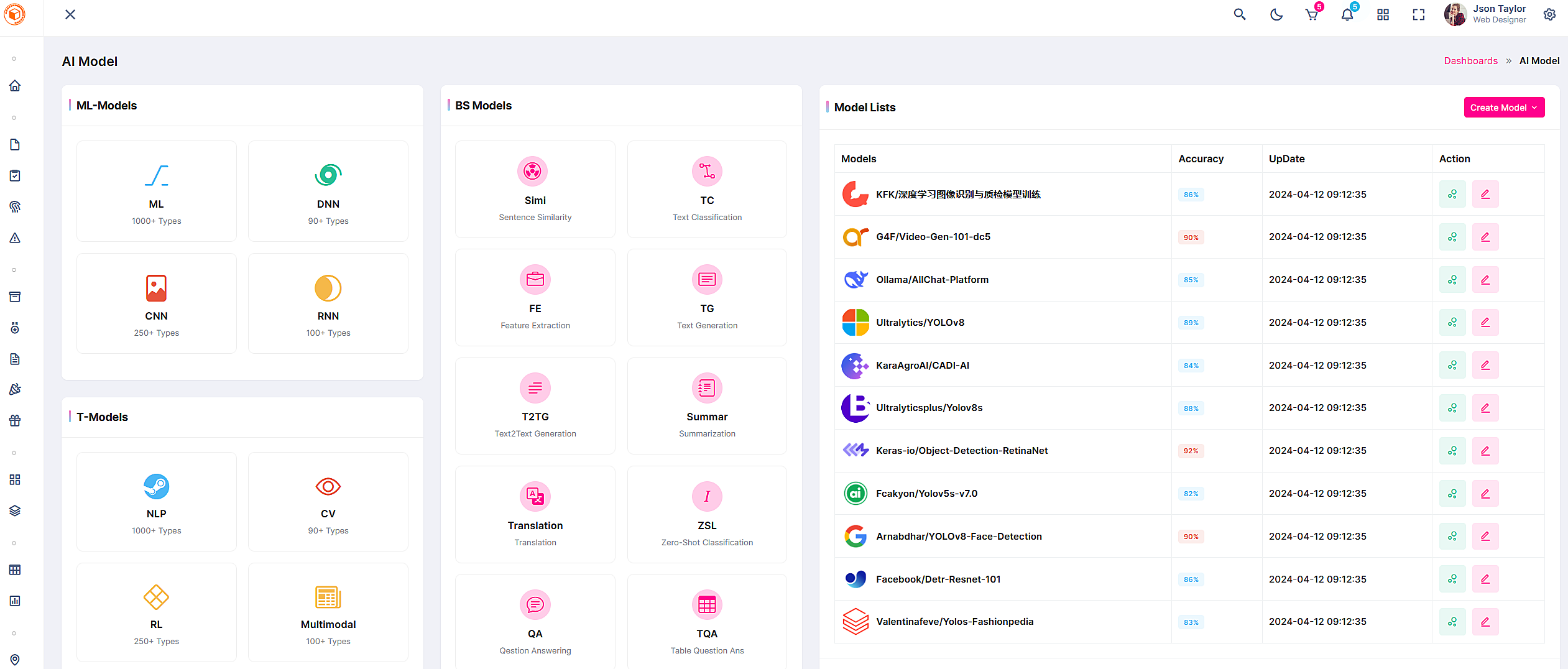Screen dimensions: 1568x669
Task: Click the gift icon in sidebar
Action: pyautogui.click(x=15, y=421)
